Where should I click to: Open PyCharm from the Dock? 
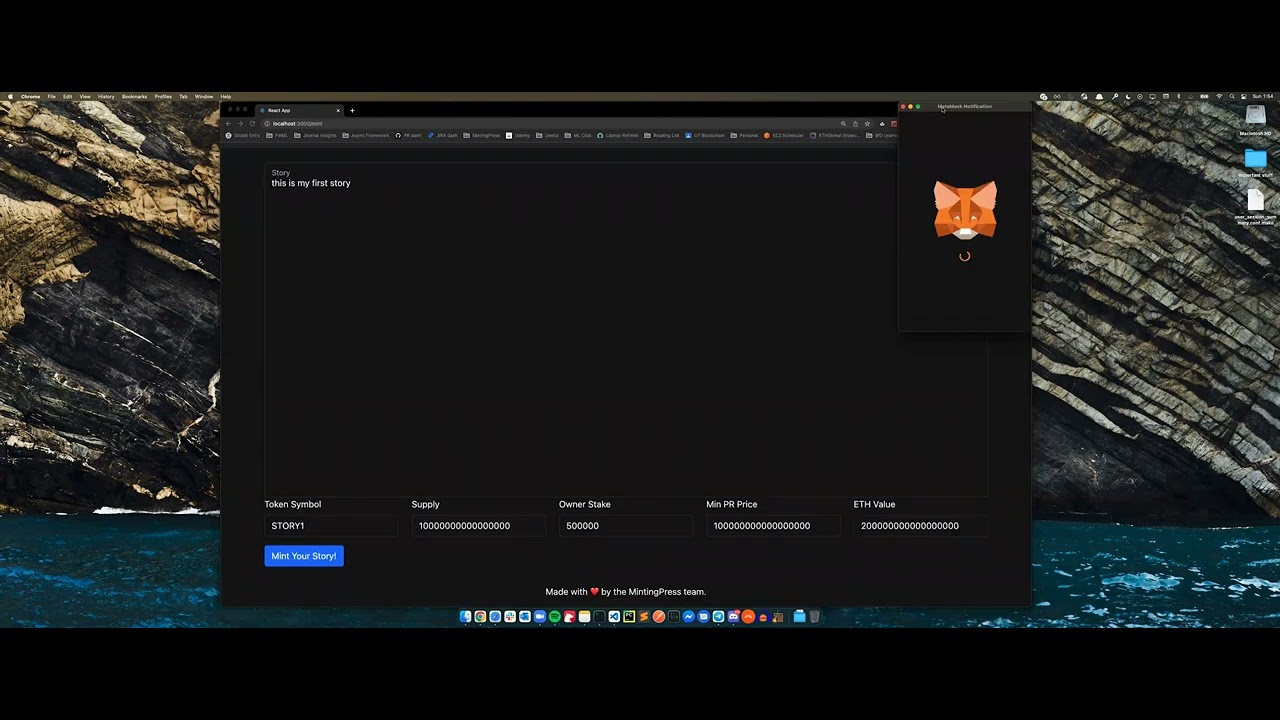(x=629, y=617)
